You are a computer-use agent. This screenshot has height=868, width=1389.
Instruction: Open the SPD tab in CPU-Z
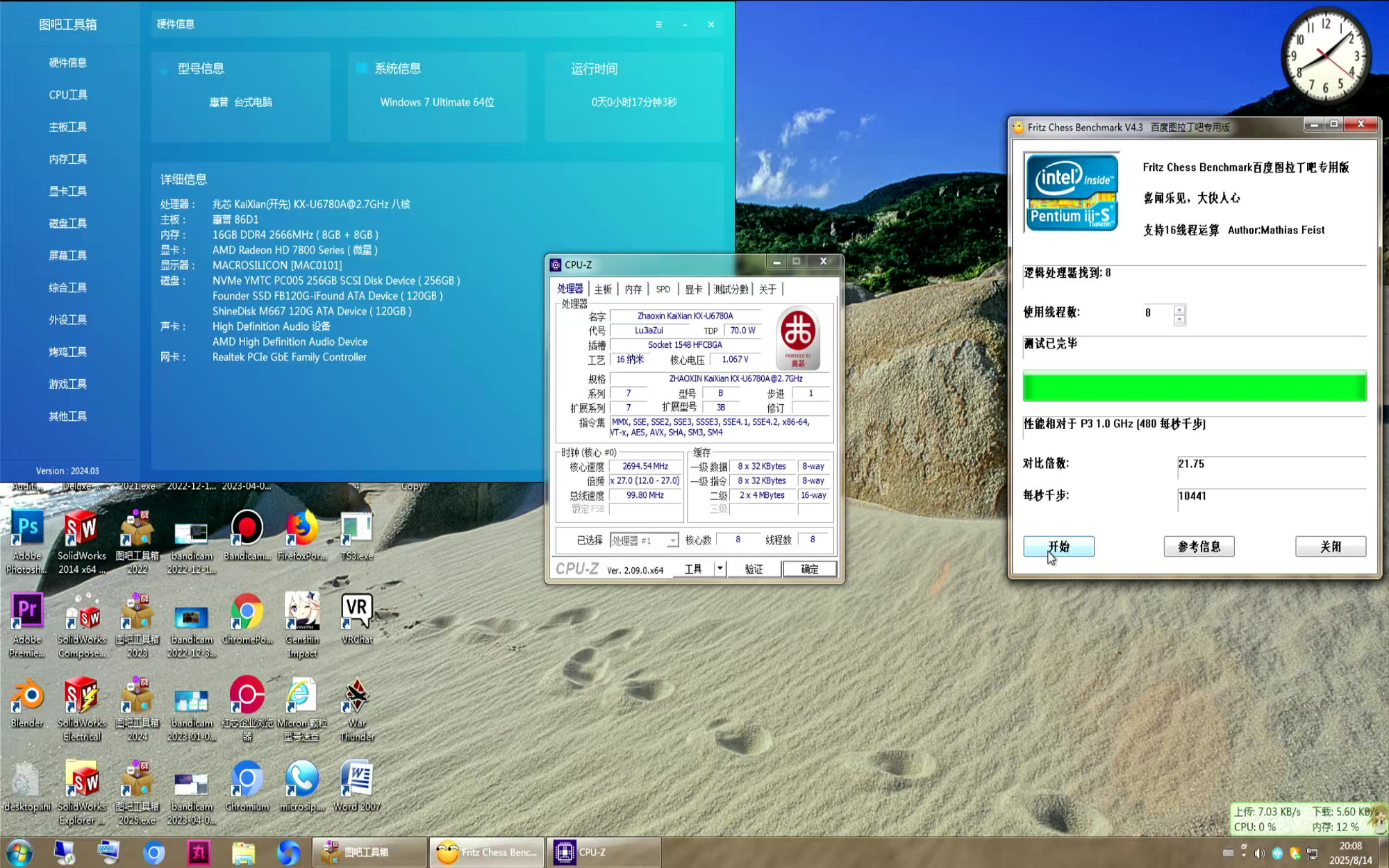663,289
